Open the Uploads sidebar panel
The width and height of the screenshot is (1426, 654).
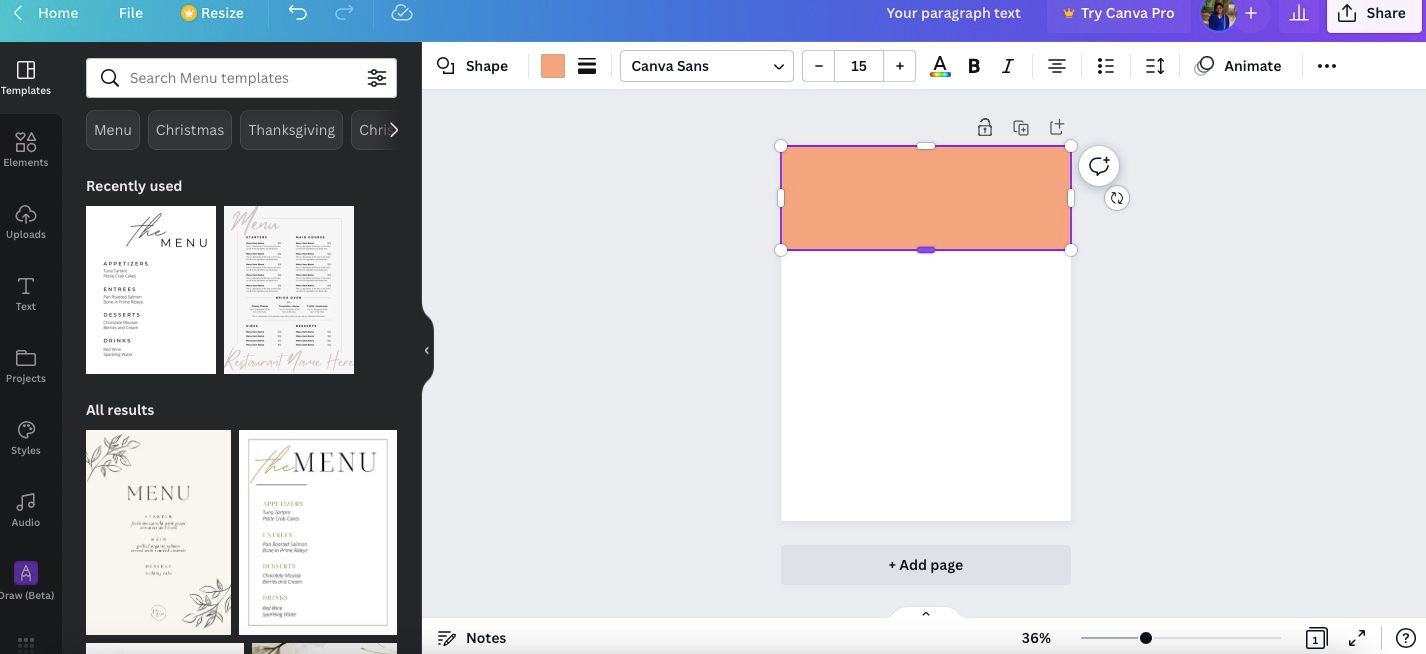click(26, 222)
